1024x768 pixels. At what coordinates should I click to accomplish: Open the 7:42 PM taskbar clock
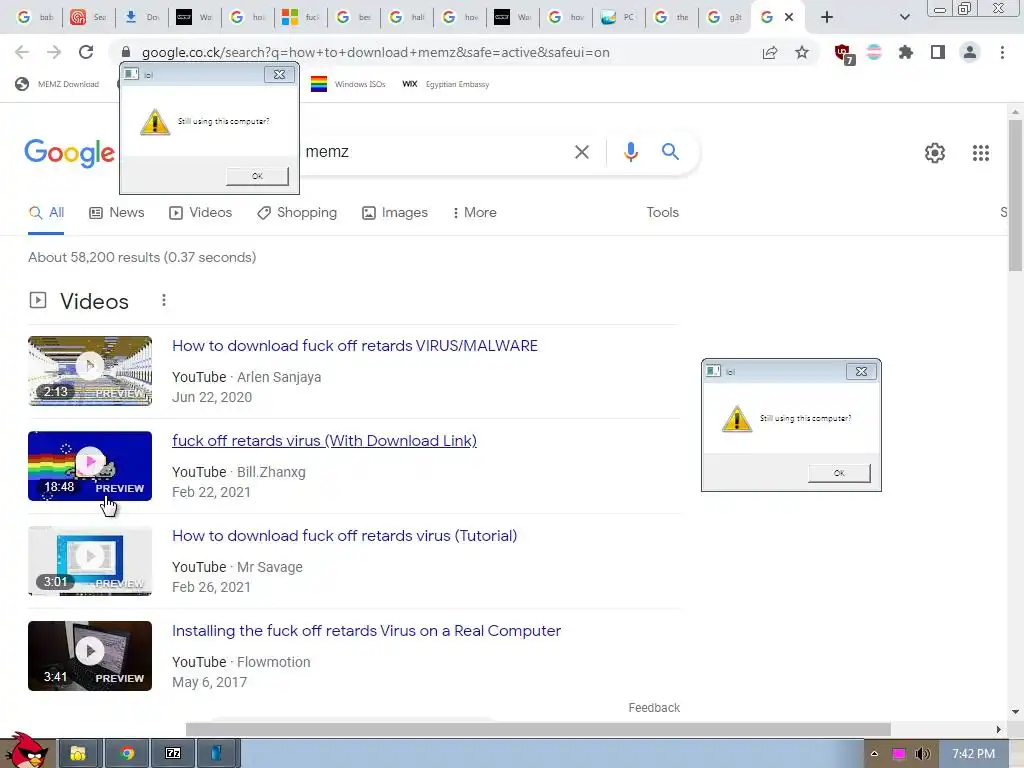pos(973,754)
